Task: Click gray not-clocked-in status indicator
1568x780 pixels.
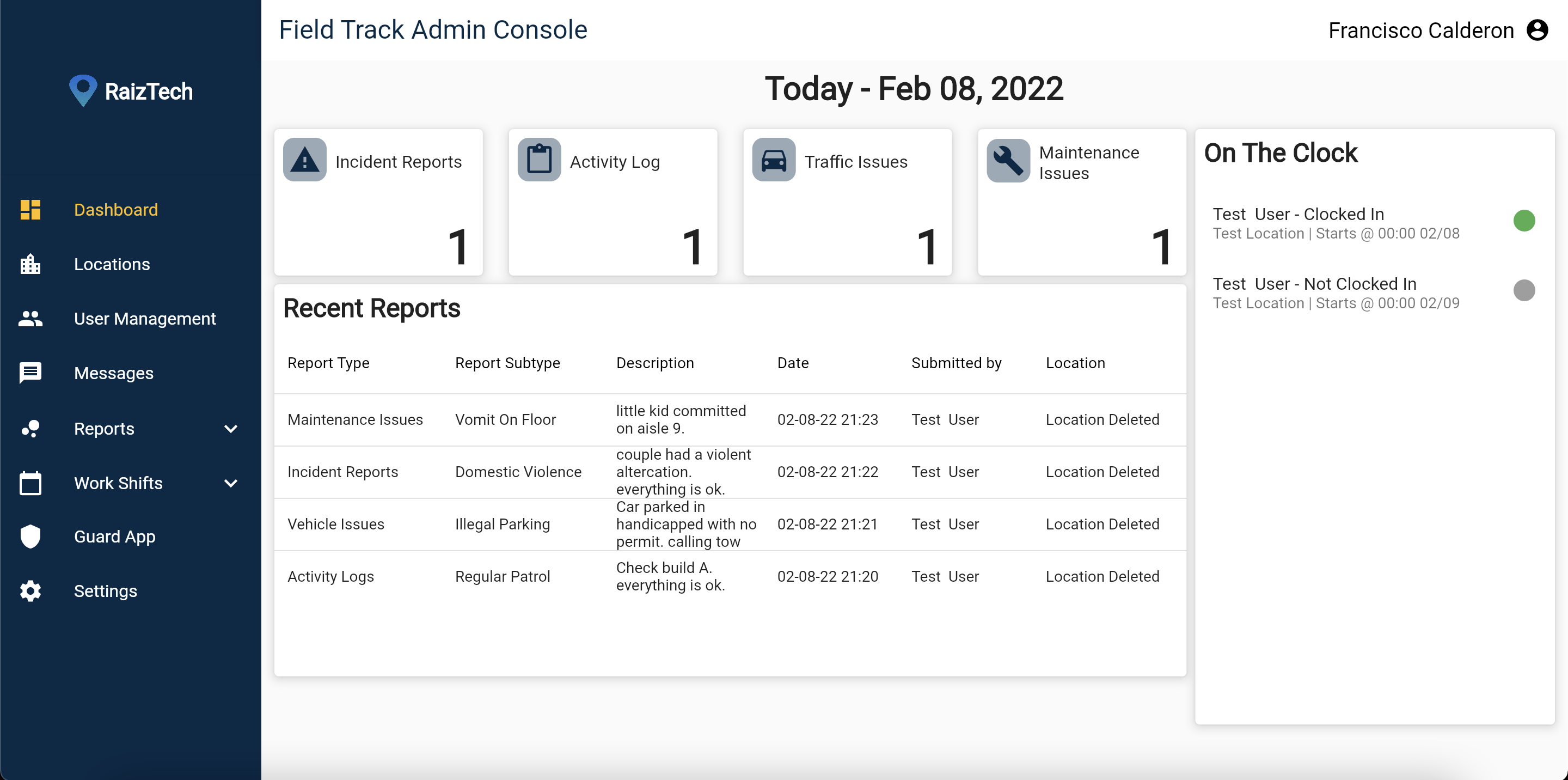Action: click(1523, 290)
